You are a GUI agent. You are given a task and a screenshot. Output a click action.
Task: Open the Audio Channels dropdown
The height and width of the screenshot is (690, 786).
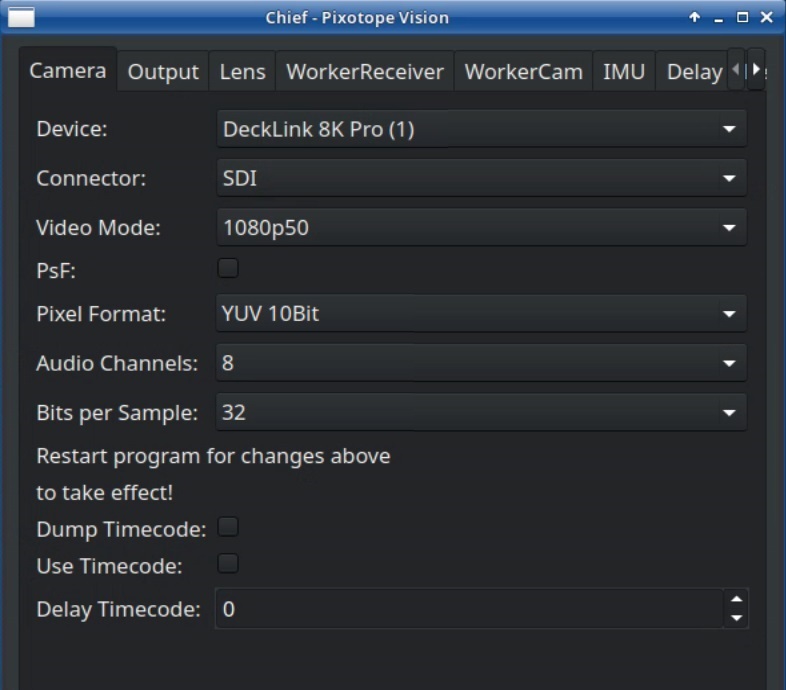pos(481,363)
